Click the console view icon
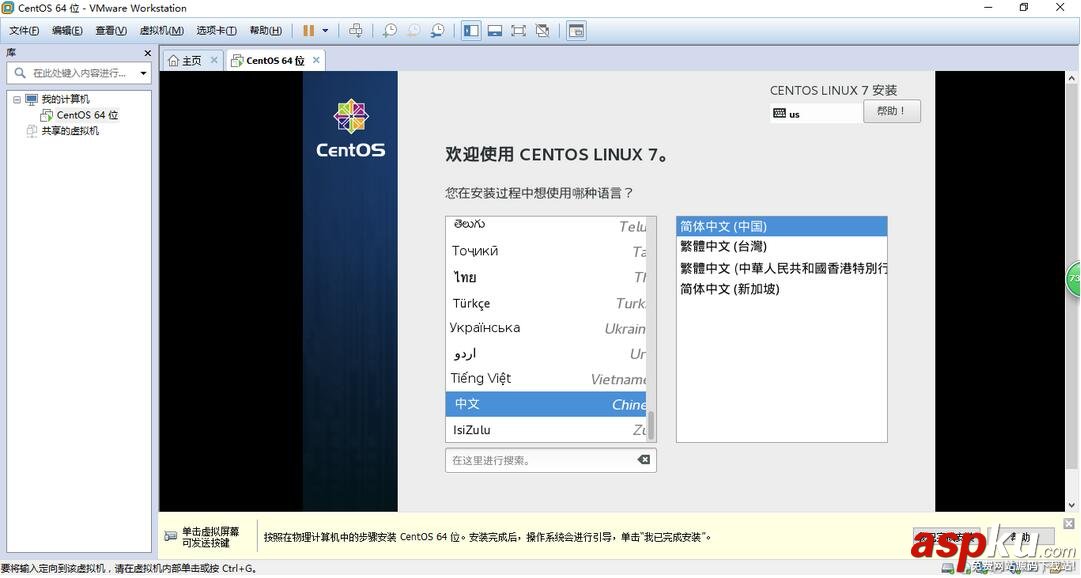The width and height of the screenshot is (1081, 578). [x=576, y=30]
